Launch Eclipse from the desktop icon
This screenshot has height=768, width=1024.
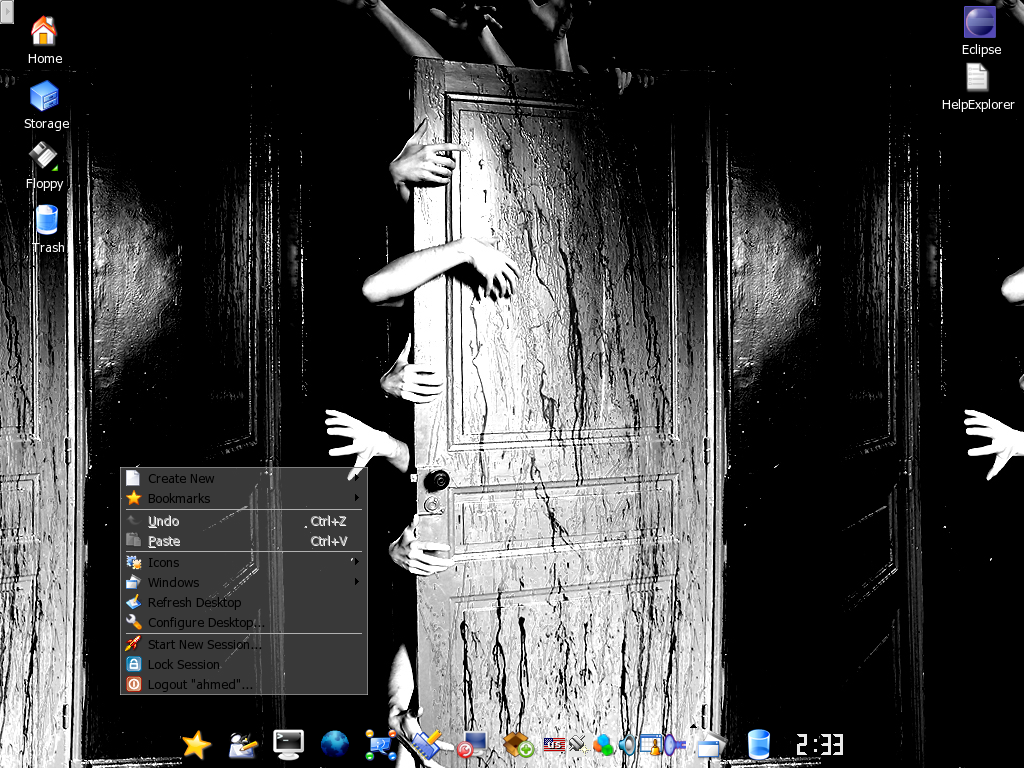(x=980, y=23)
